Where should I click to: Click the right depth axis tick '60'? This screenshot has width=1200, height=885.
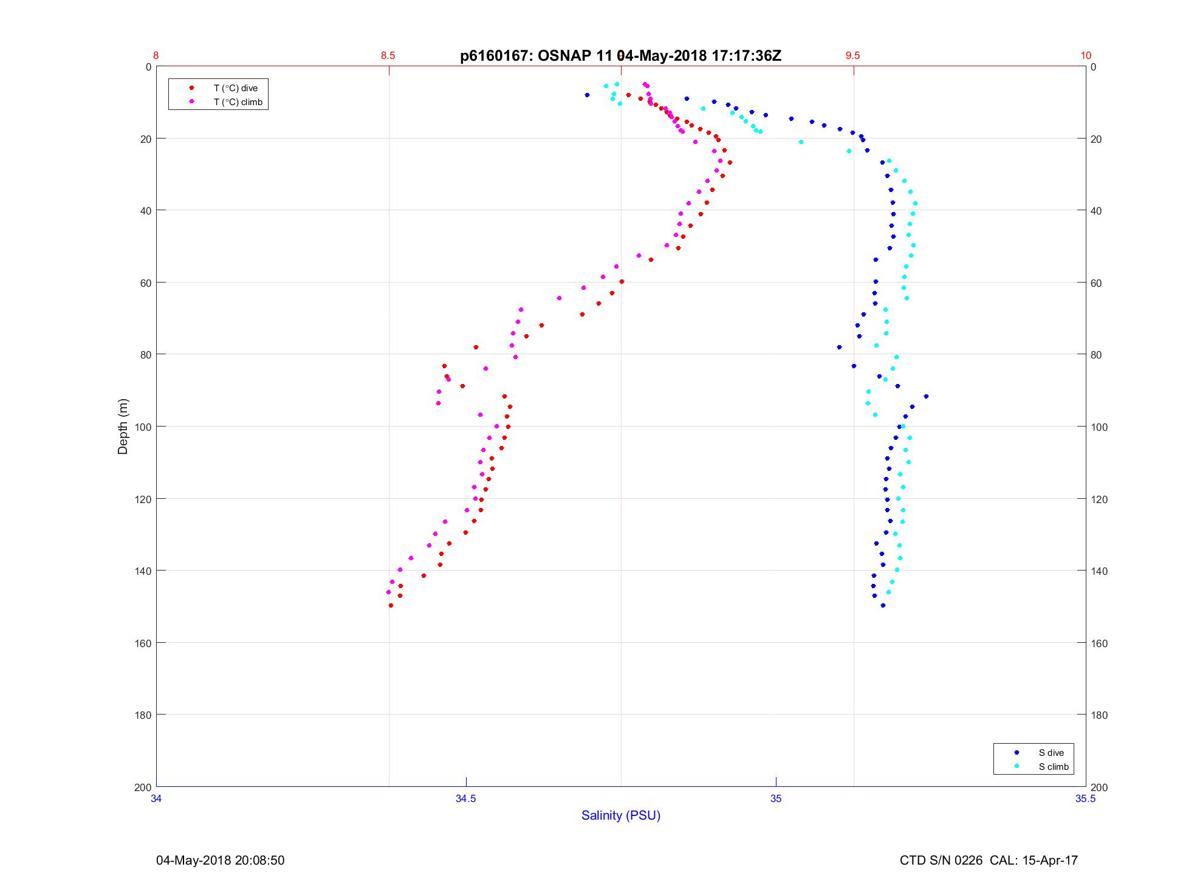click(1096, 283)
